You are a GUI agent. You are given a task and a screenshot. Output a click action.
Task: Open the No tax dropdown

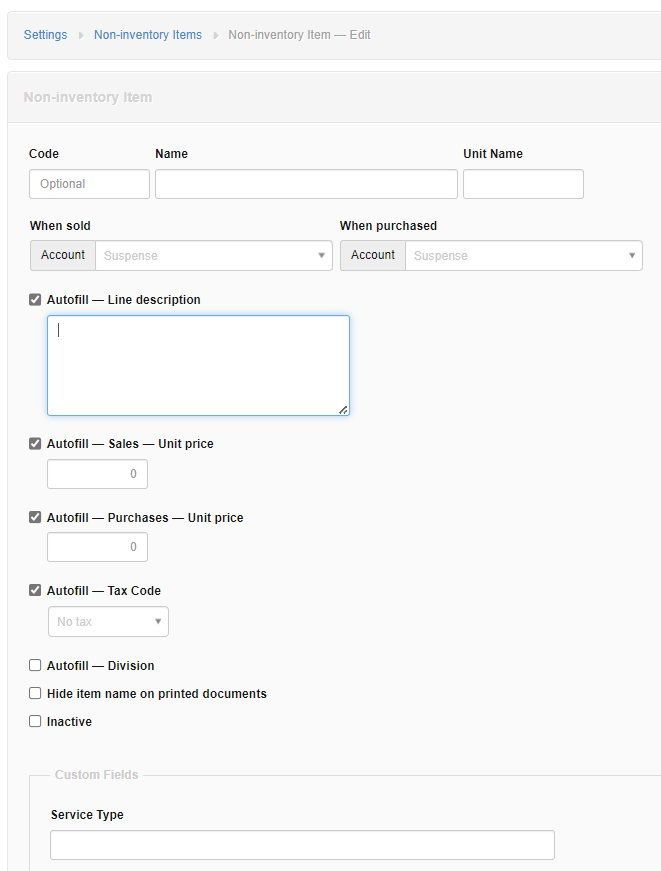point(108,621)
